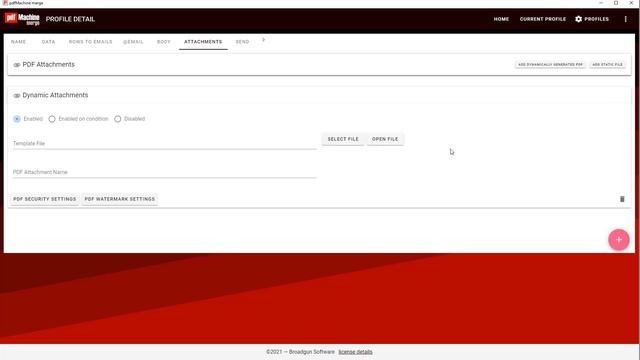Focus the Template File input field
Image resolution: width=640 pixels, height=360 pixels.
point(164,143)
